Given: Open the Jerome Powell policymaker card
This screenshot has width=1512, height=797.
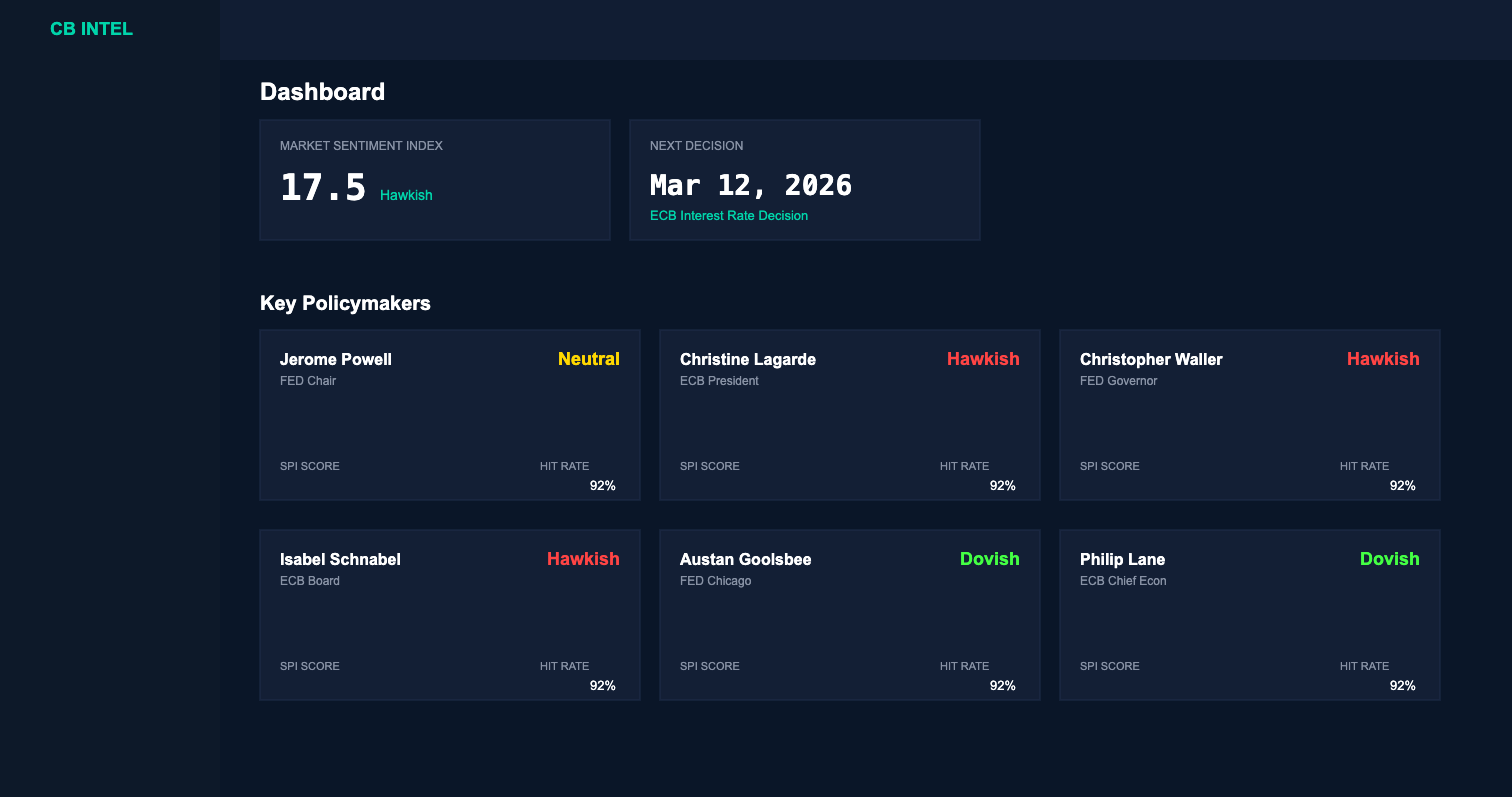Looking at the screenshot, I should tap(449, 414).
